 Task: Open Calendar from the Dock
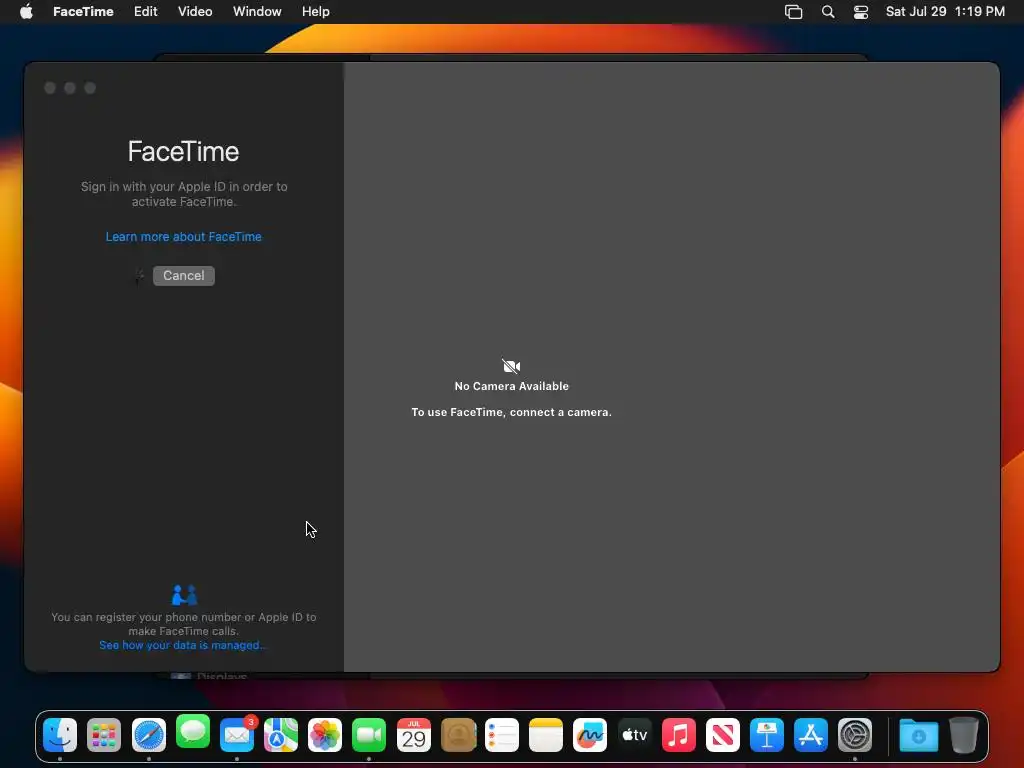[x=413, y=735]
